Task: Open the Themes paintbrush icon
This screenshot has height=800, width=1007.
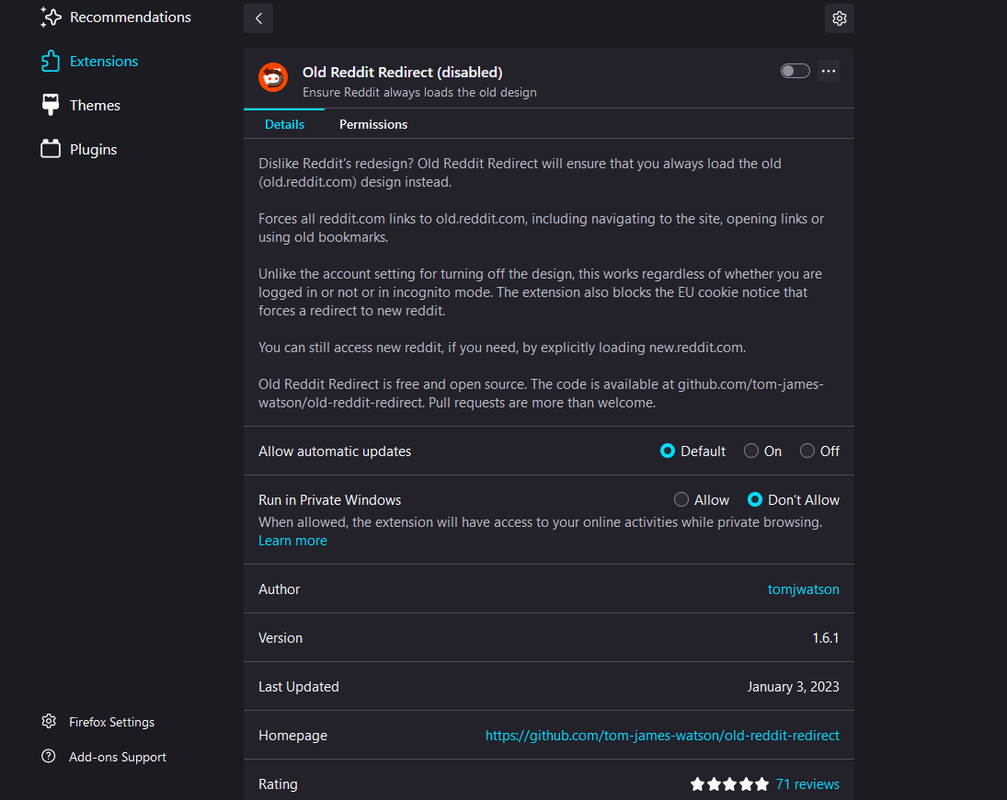Action: [51, 105]
